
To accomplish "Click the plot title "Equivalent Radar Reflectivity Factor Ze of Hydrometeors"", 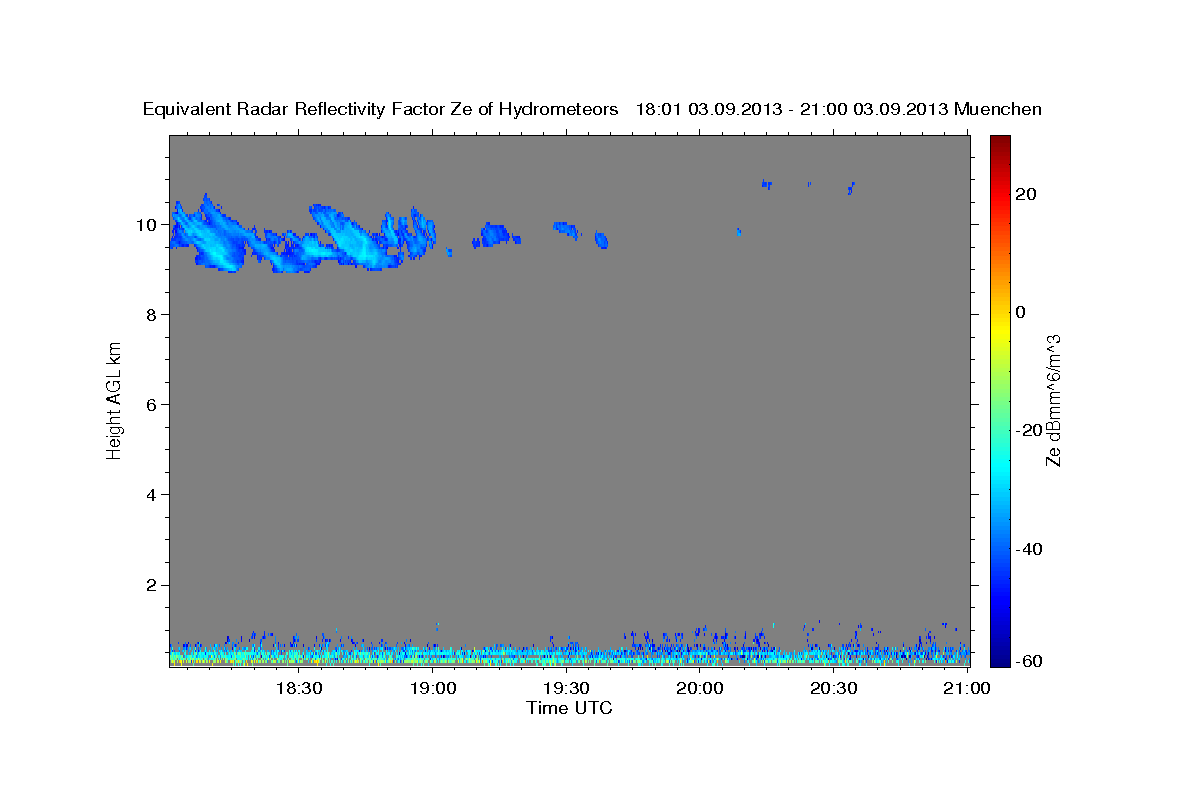I will (381, 110).
